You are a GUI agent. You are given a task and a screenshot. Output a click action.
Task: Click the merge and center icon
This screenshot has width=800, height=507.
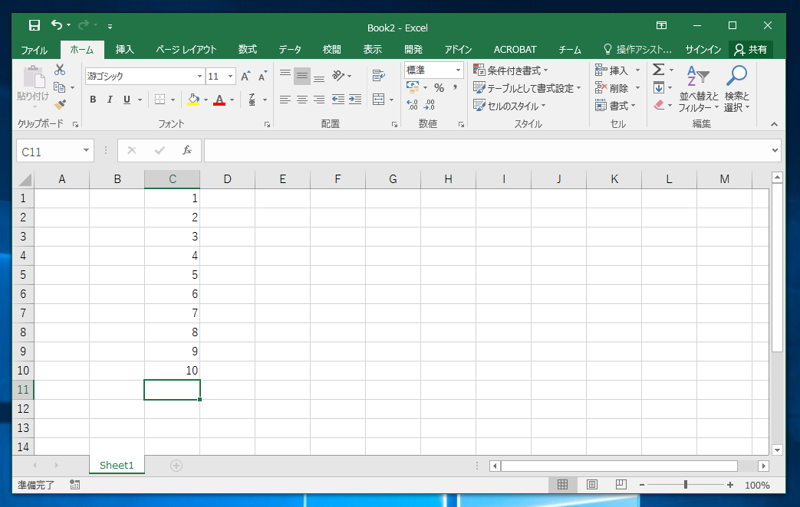379,99
